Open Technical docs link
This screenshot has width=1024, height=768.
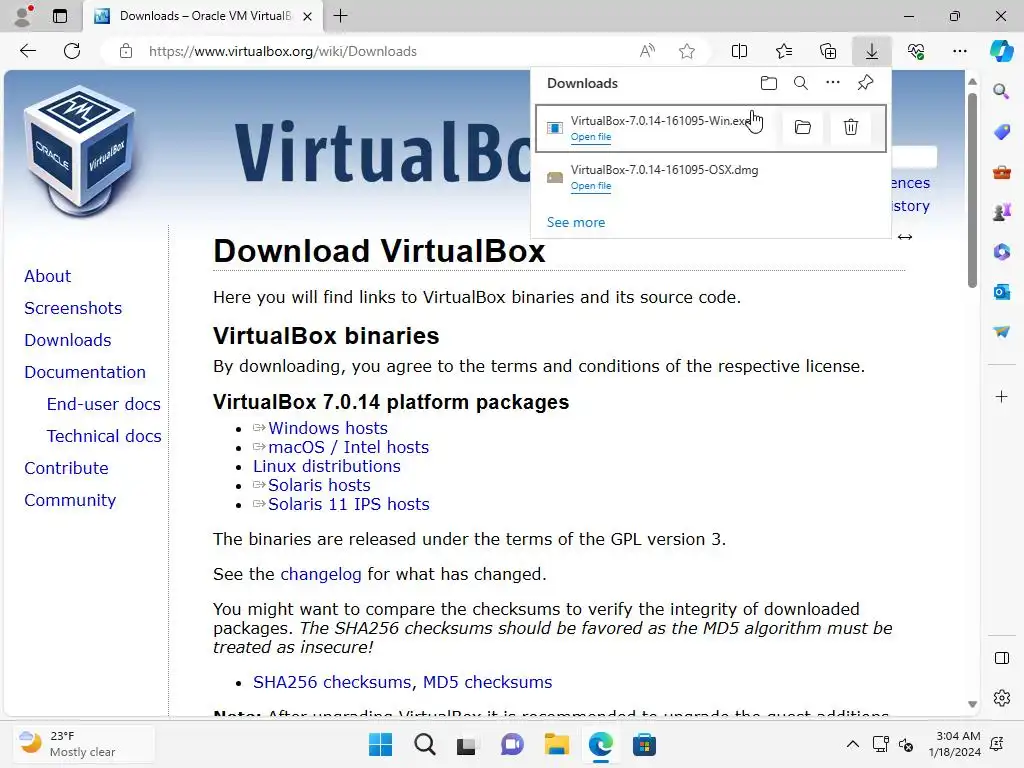pos(104,436)
